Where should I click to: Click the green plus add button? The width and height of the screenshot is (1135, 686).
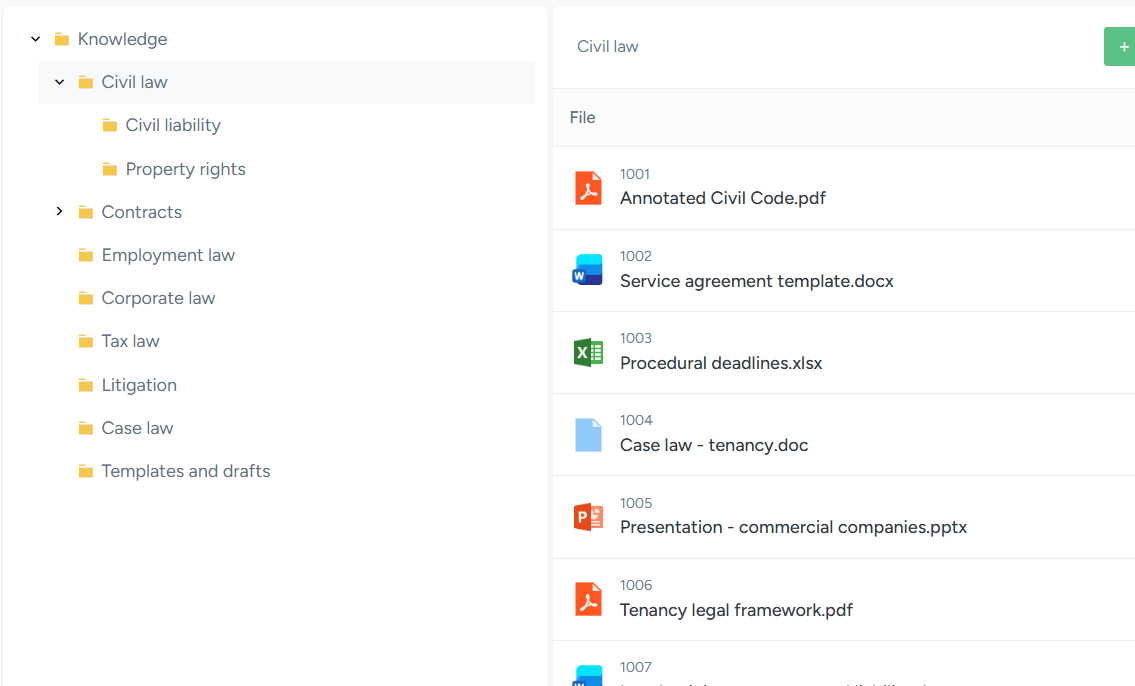pos(1120,46)
